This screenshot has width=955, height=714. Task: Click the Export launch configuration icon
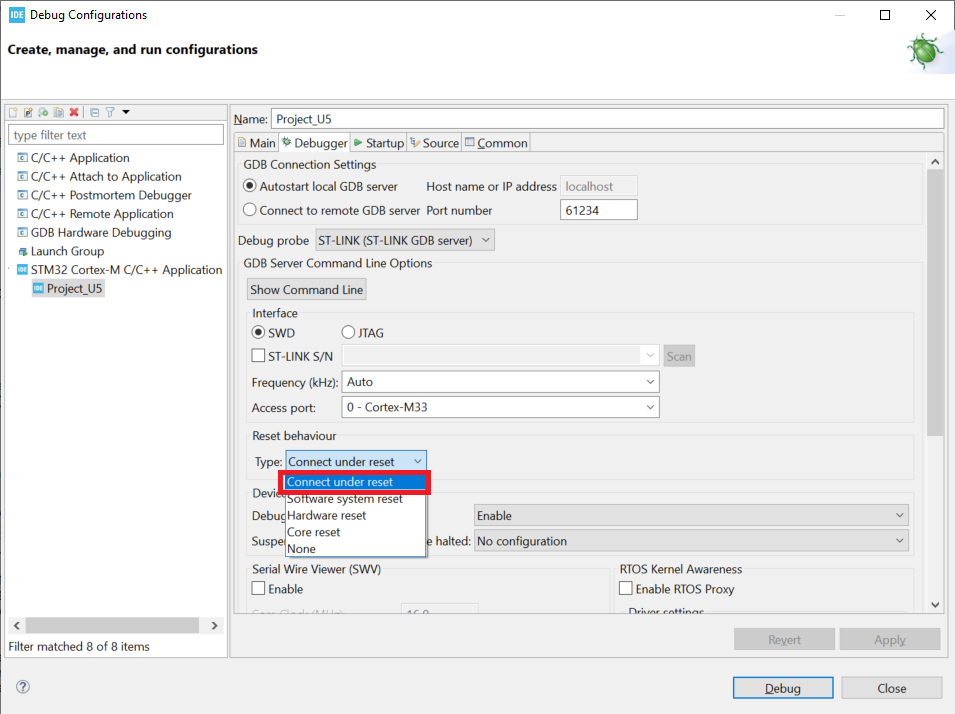click(43, 112)
